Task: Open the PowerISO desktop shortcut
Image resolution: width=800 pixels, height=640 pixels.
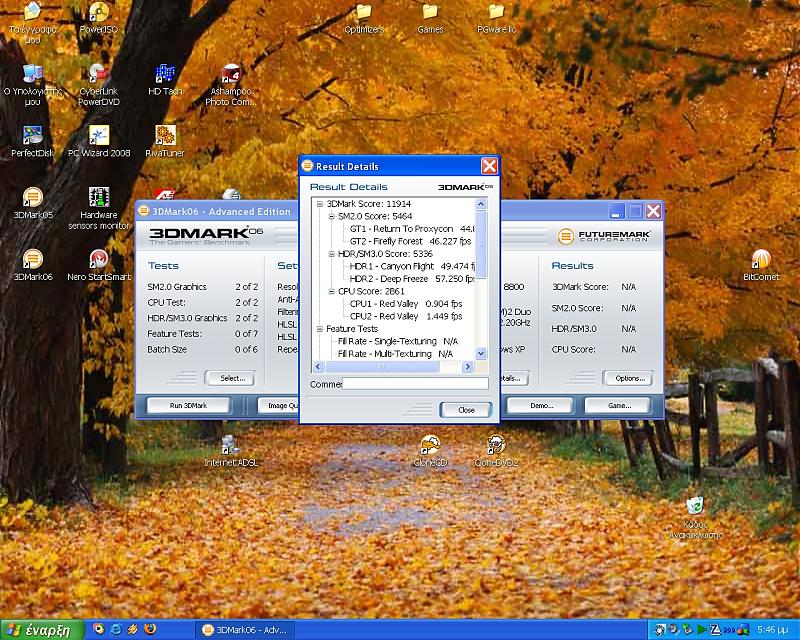Action: (x=98, y=18)
